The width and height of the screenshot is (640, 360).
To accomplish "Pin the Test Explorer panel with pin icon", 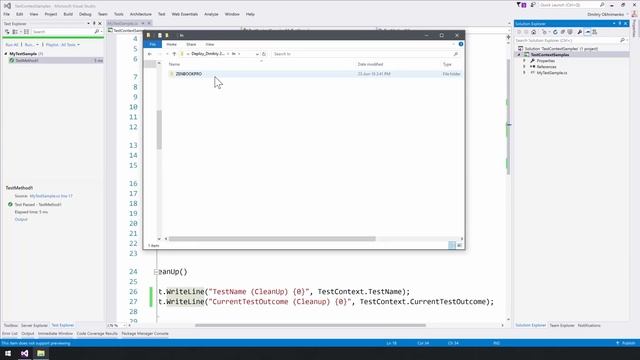I will (94, 24).
